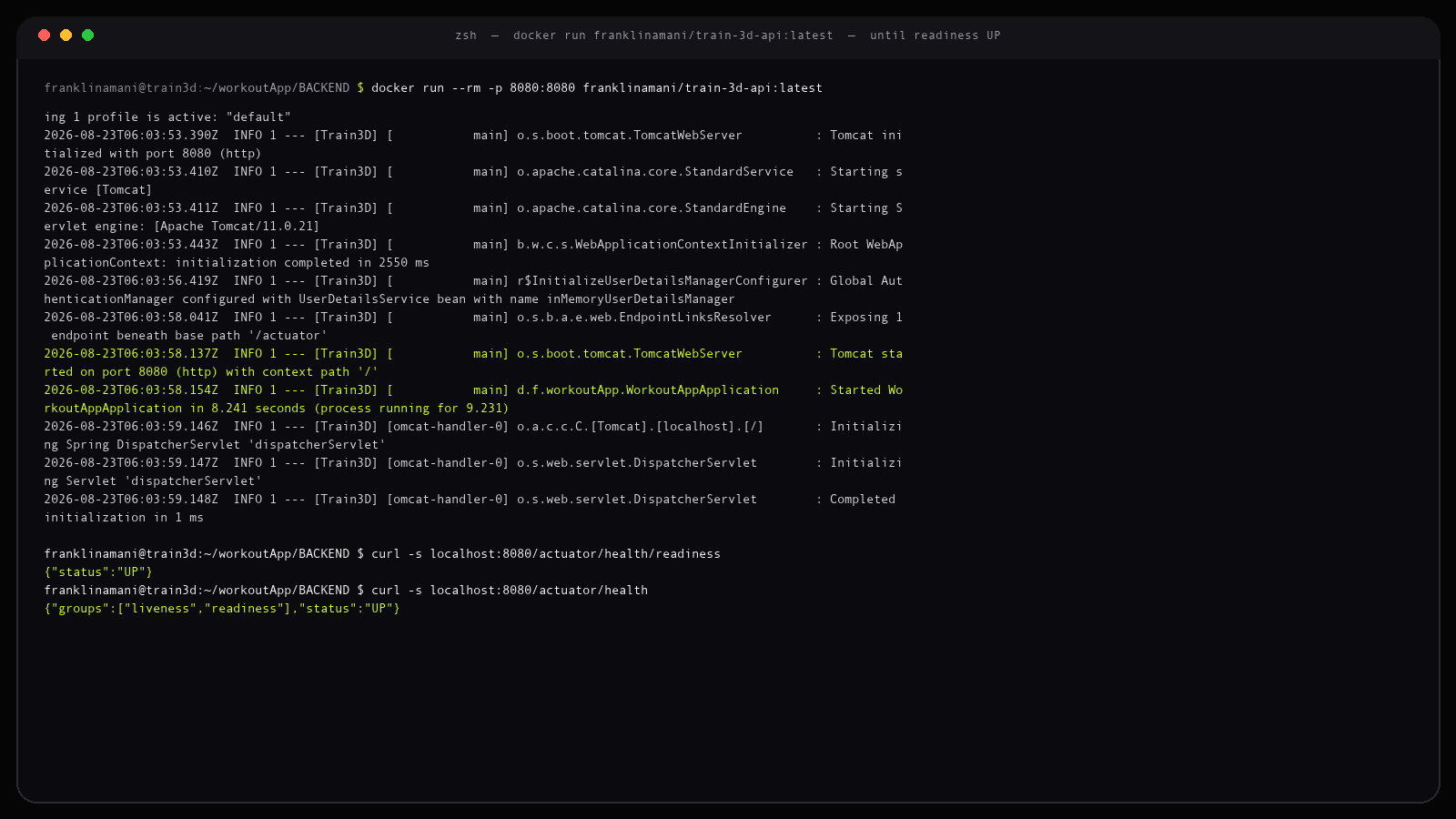Click the green maximize window button
This screenshot has width=1456, height=819.
pyautogui.click(x=87, y=35)
